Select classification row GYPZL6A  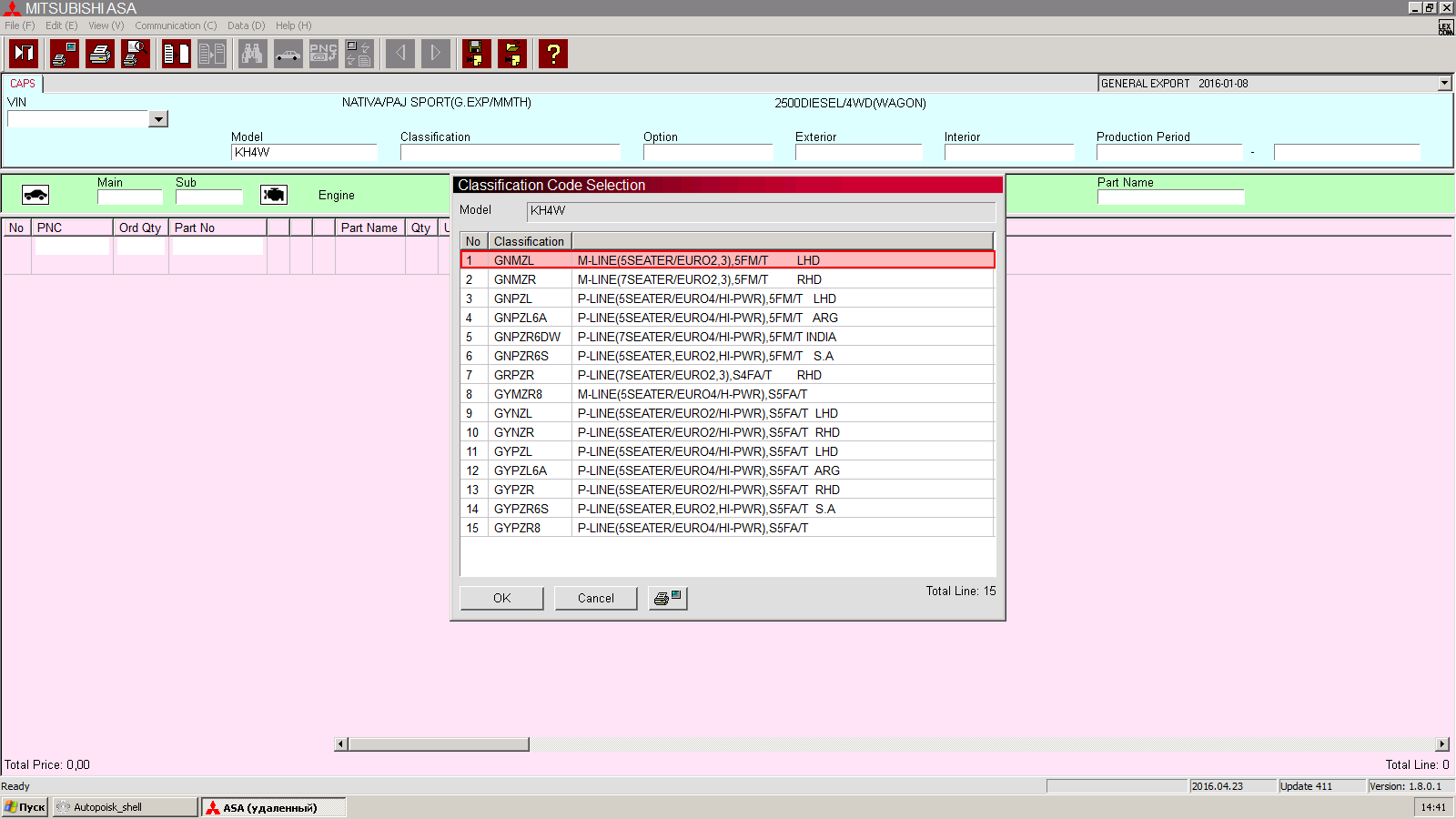click(520, 470)
